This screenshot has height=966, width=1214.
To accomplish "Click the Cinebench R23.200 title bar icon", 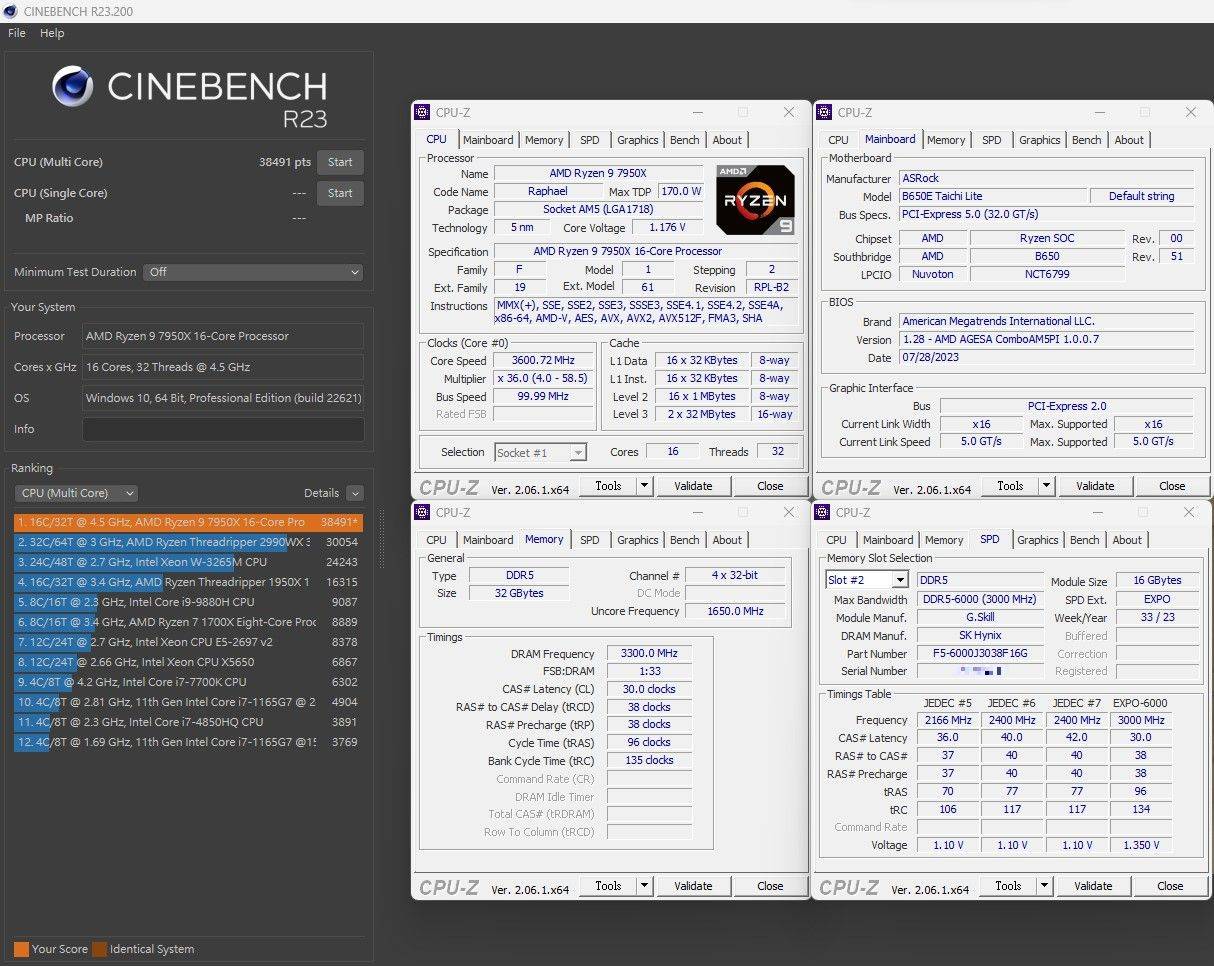I will coord(10,11).
